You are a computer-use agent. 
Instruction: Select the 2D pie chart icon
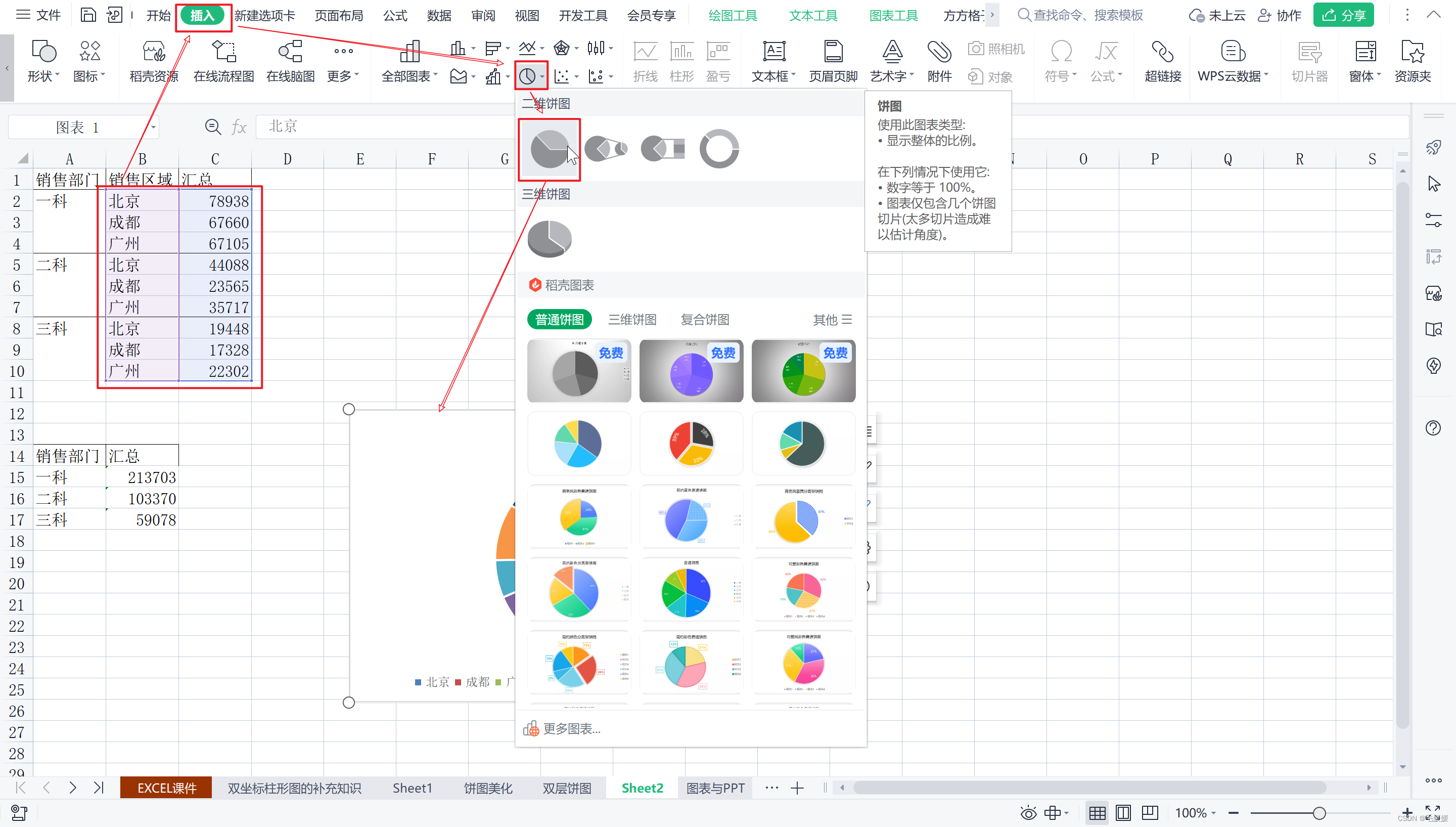(549, 149)
